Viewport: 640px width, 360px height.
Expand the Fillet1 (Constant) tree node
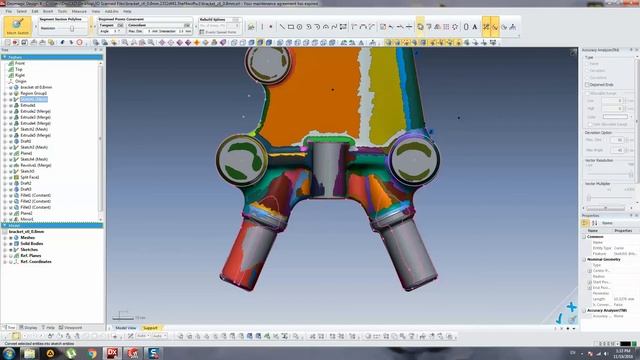[5, 196]
